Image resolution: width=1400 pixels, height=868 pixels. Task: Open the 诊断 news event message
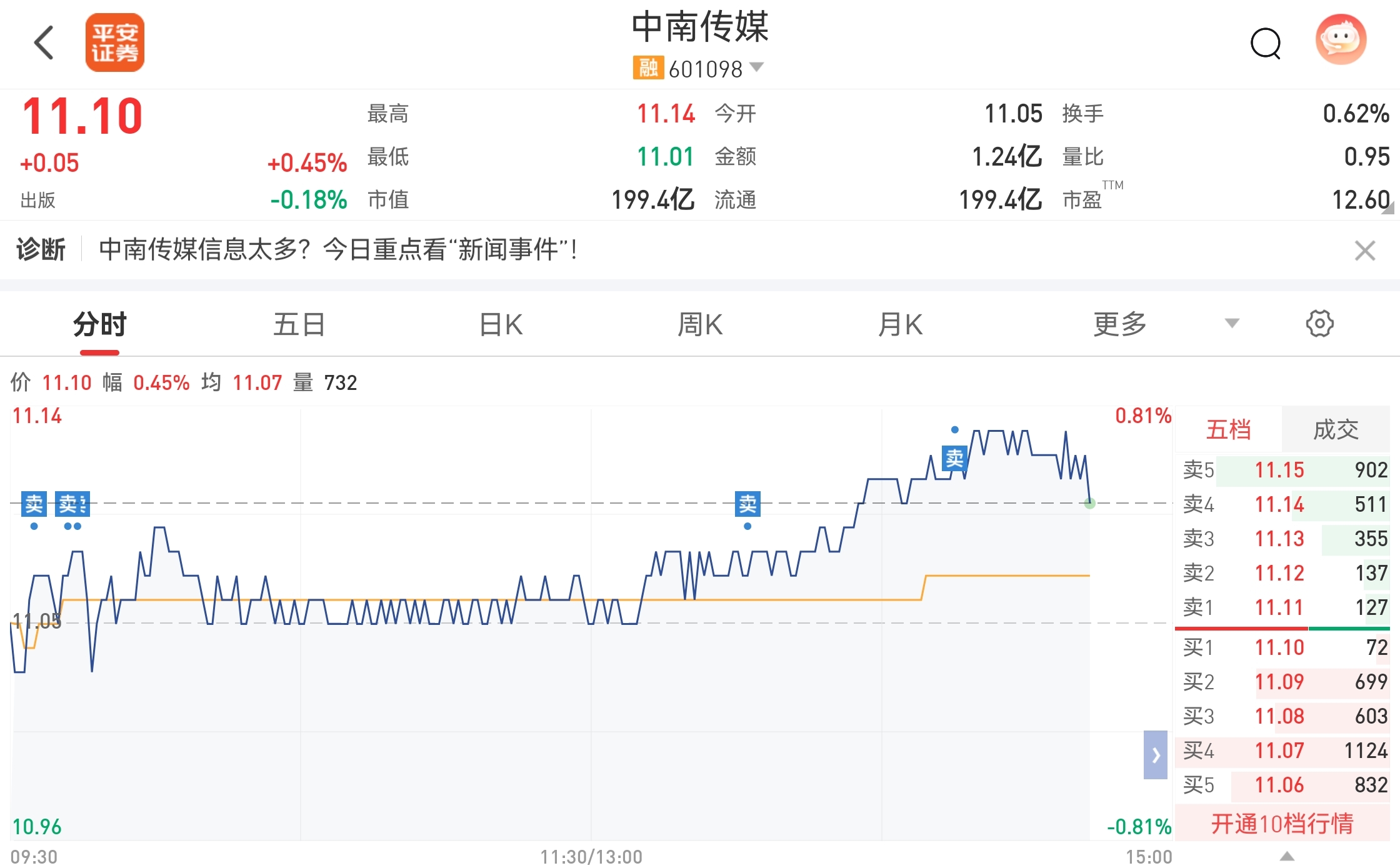[x=337, y=250]
